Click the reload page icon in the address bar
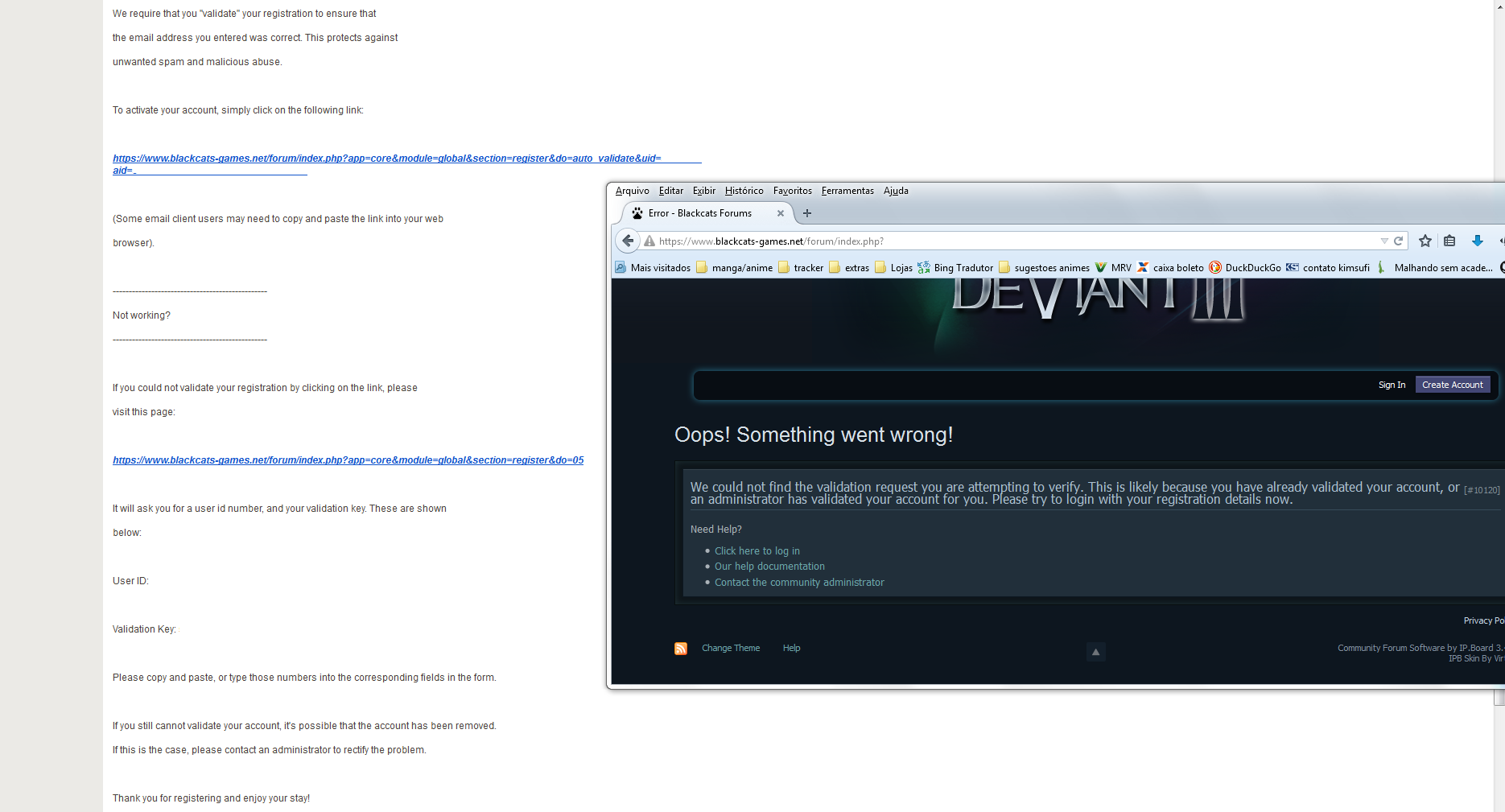 point(1399,241)
